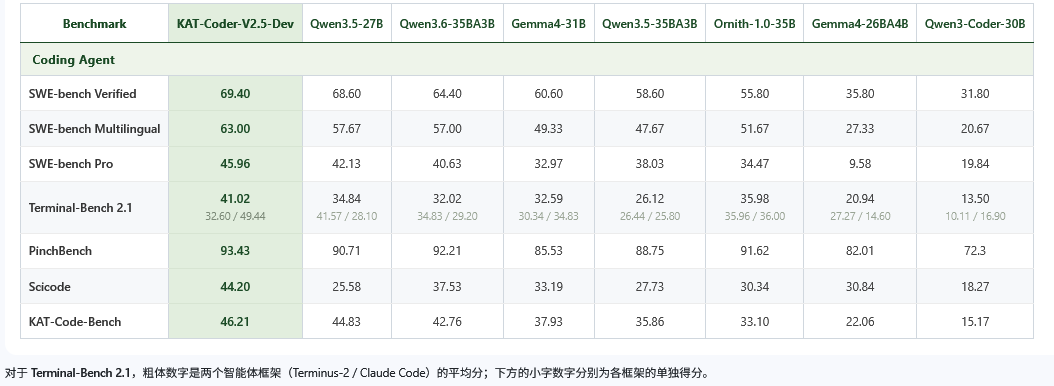The image size is (1054, 386).
Task: Select the 33.10 score cell
Action: 754,321
